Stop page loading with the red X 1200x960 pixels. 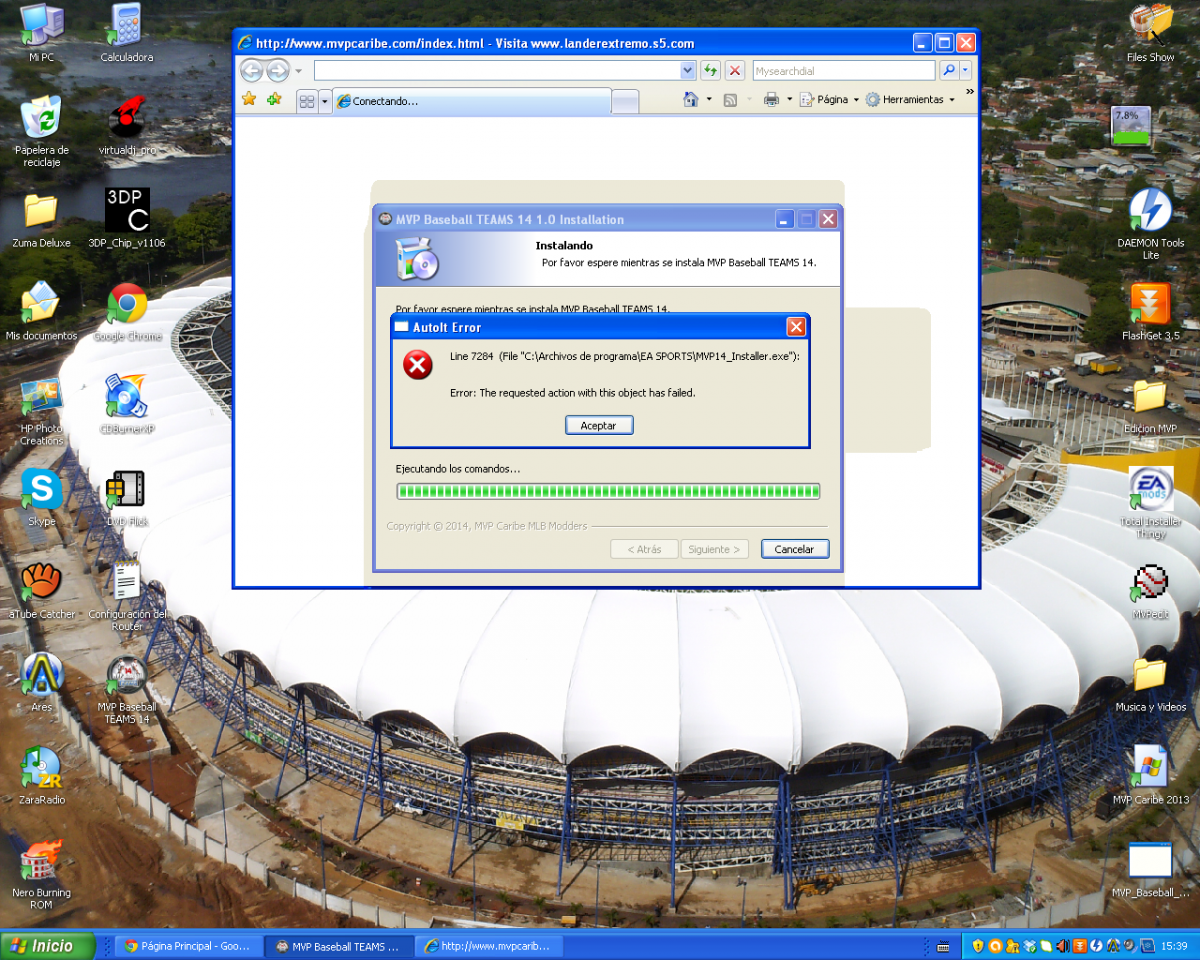tap(735, 71)
